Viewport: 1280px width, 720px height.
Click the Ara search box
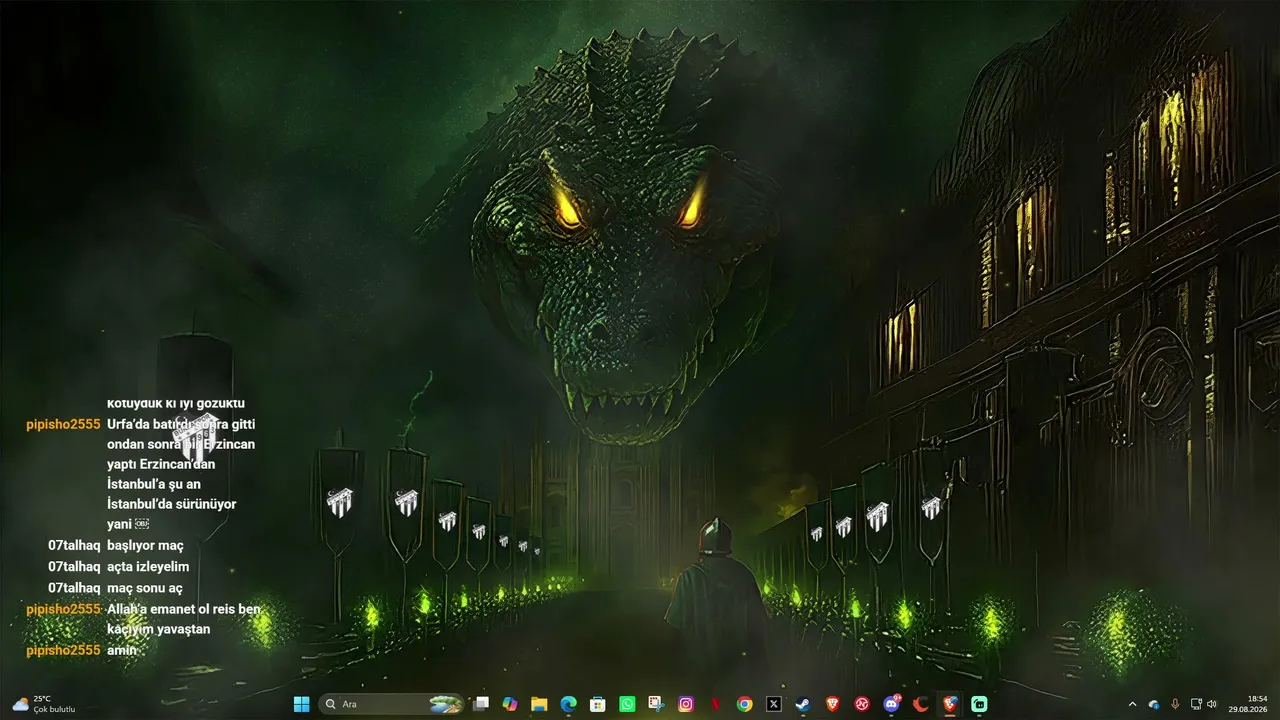point(392,704)
